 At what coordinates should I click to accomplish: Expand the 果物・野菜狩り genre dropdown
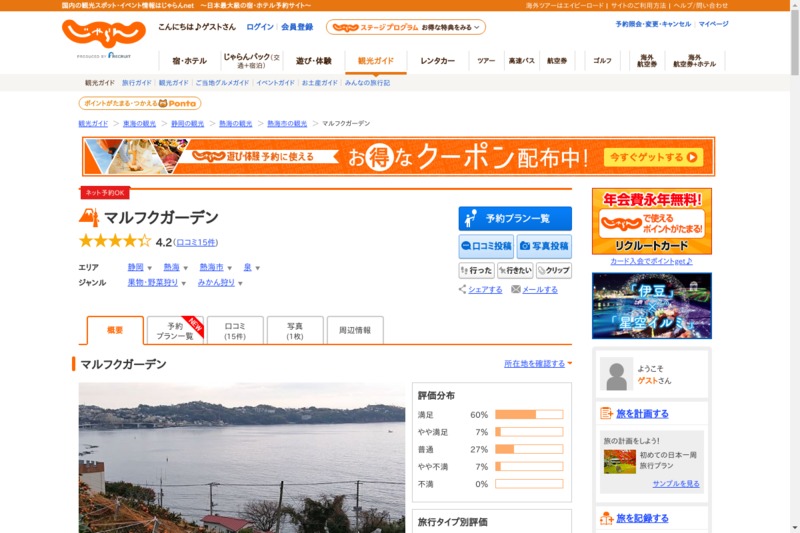(x=184, y=283)
